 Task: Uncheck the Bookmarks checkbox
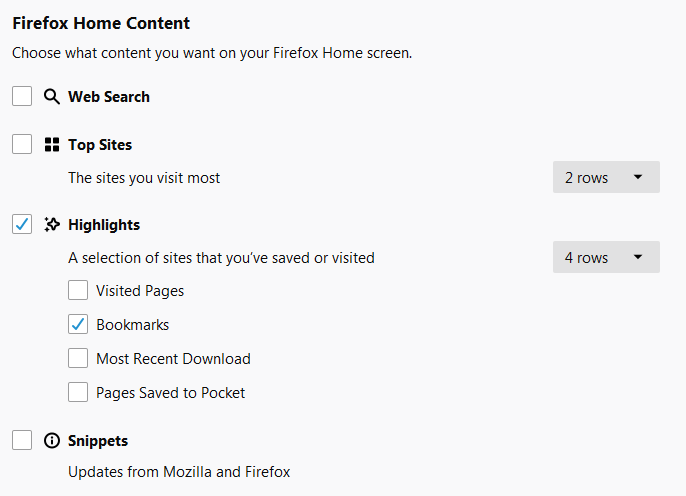78,324
